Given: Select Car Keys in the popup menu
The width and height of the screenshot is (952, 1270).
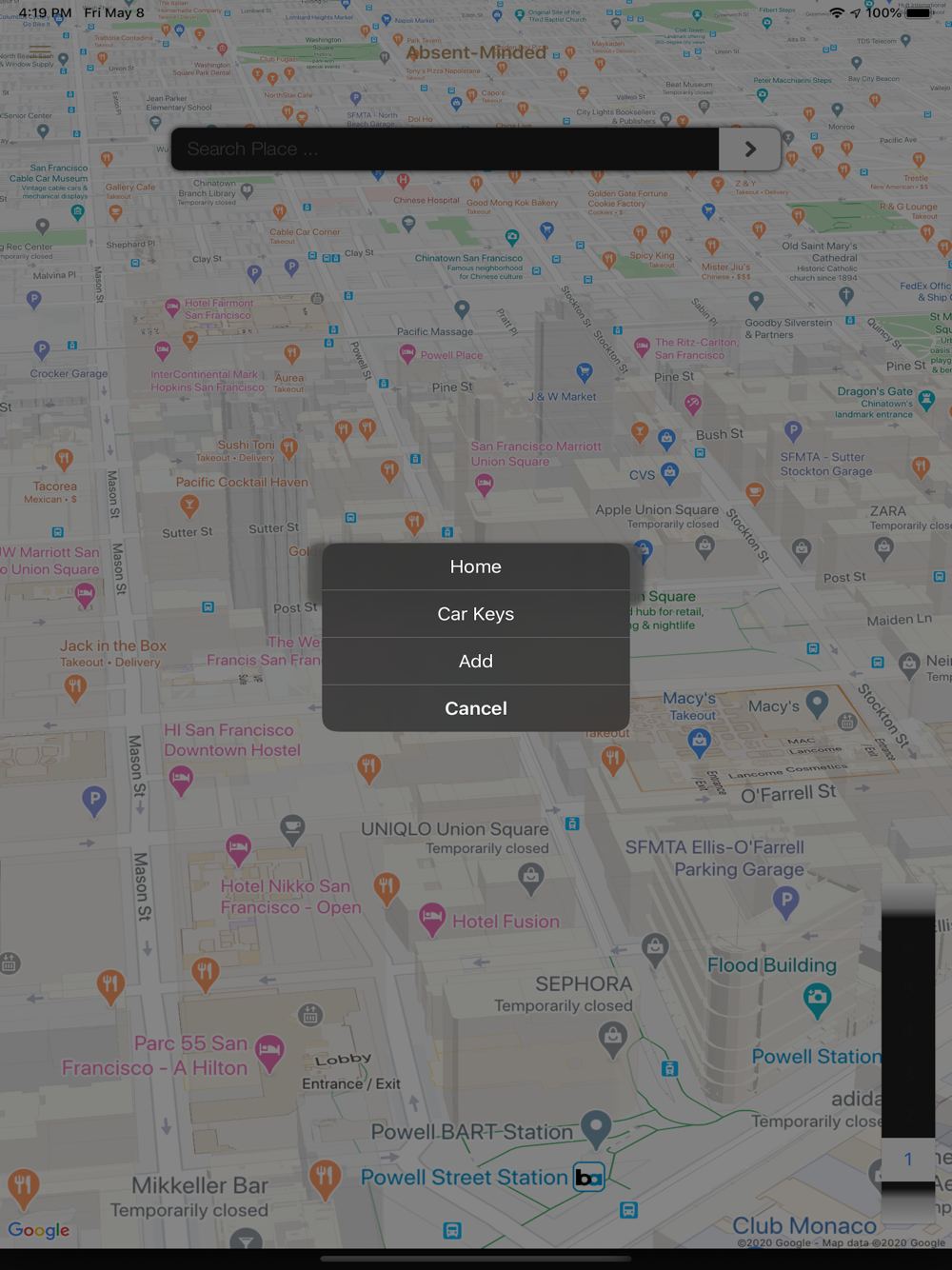Looking at the screenshot, I should pyautogui.click(x=476, y=614).
